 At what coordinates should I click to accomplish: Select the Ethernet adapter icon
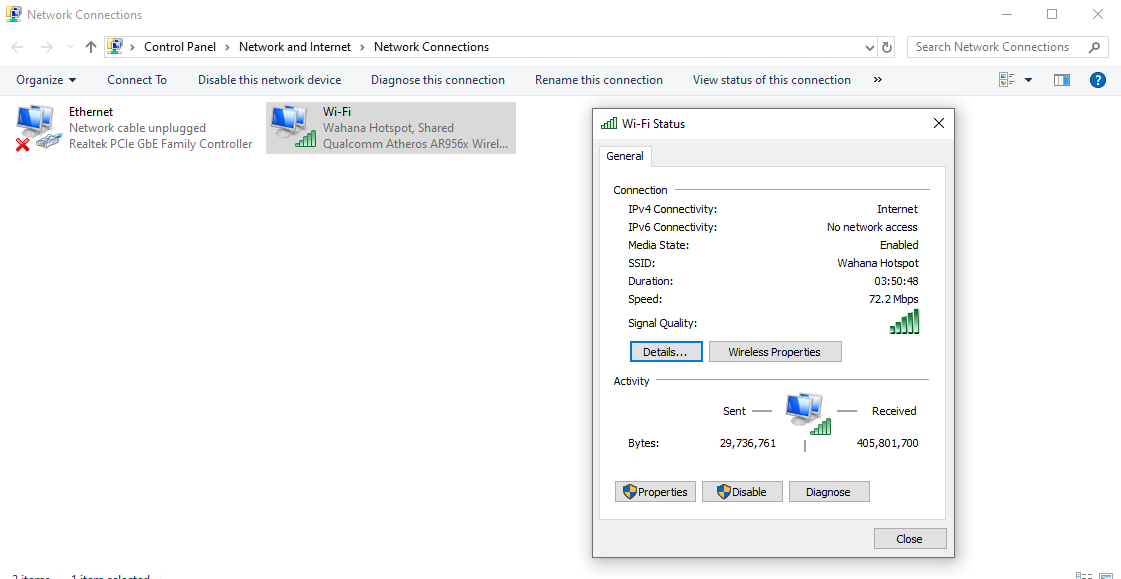pos(38,128)
